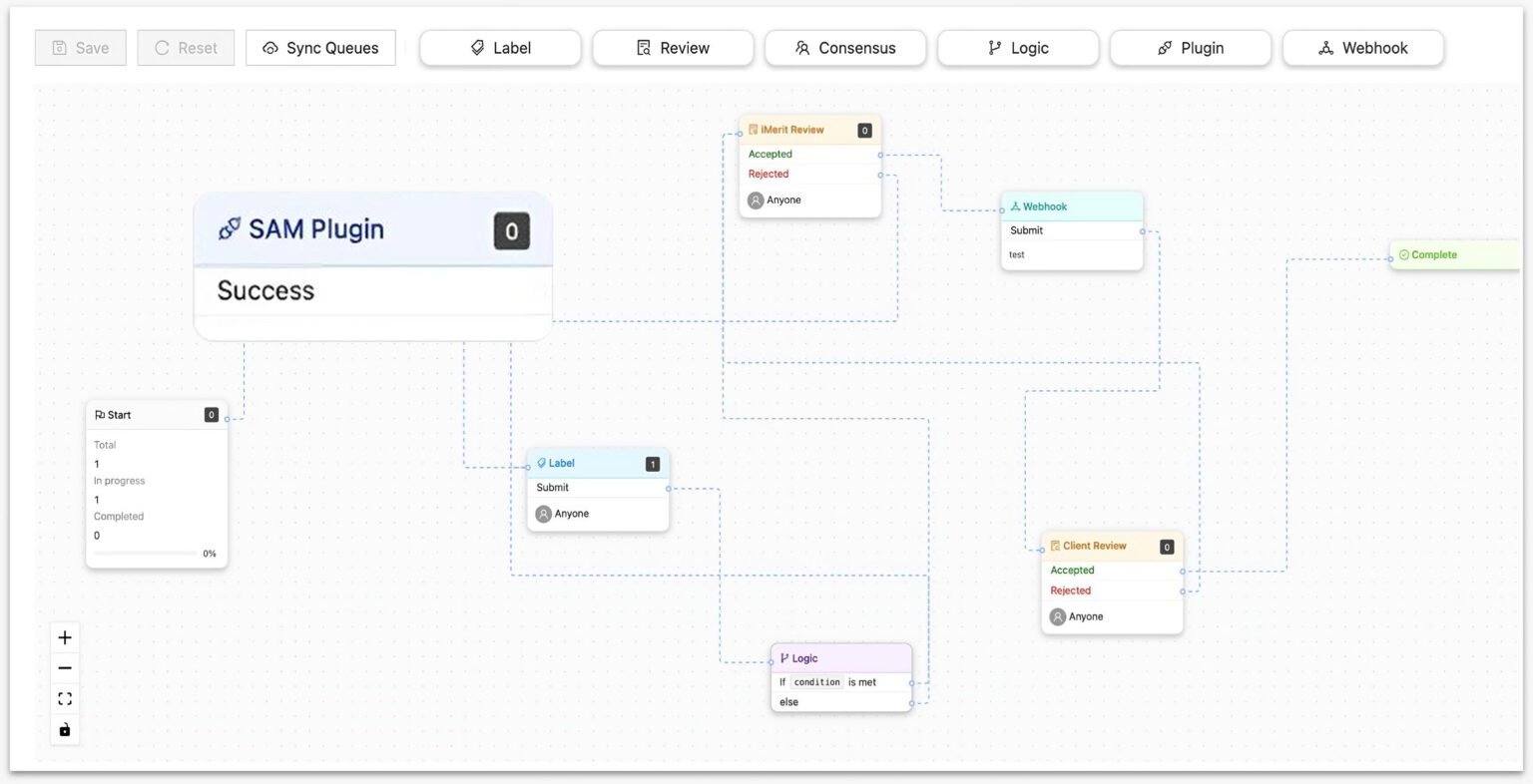The image size is (1533, 784).
Task: Click the Logic branch icon in the toolbar
Action: point(993,47)
